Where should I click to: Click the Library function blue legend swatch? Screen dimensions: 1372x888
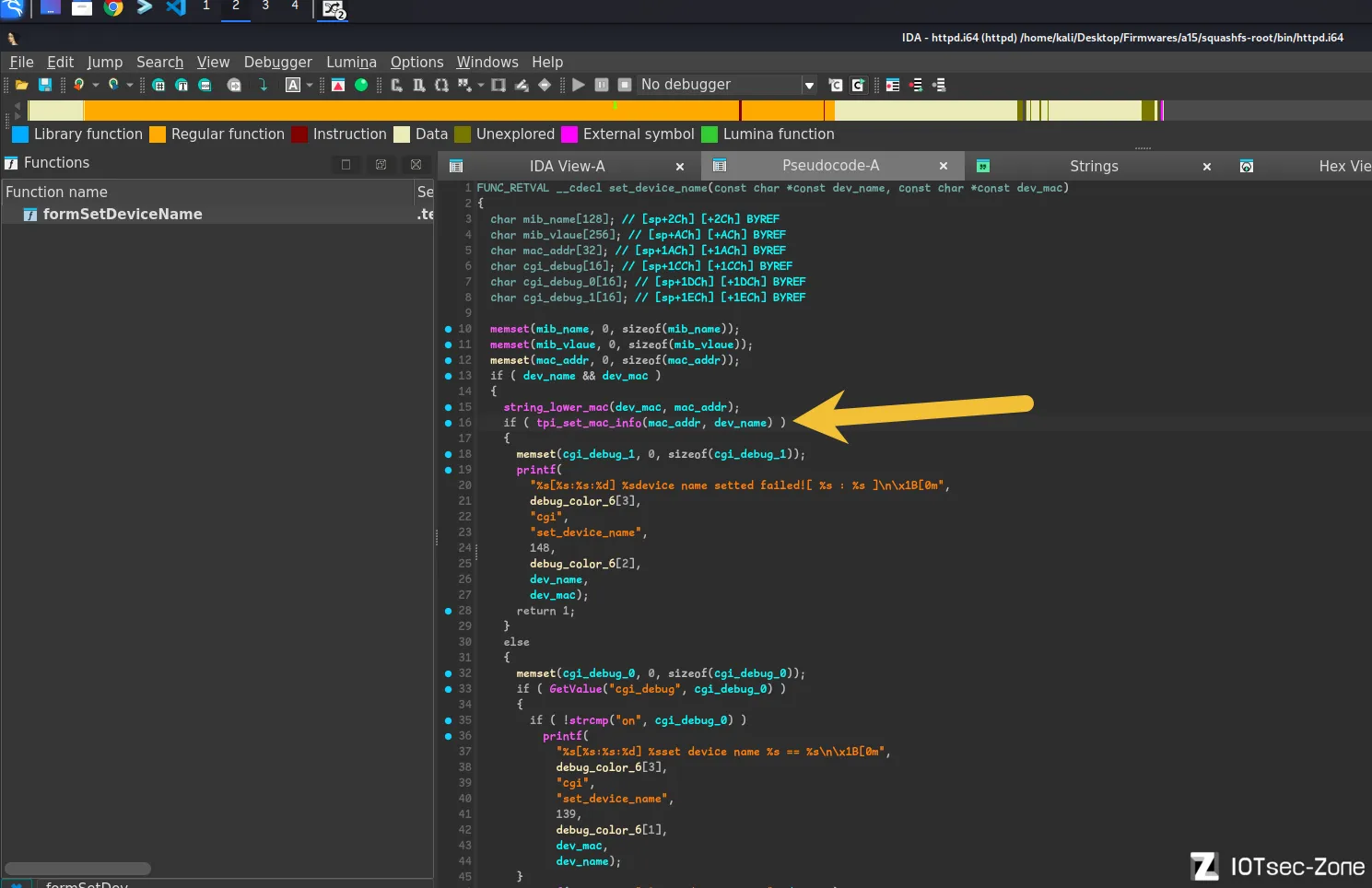pos(20,134)
